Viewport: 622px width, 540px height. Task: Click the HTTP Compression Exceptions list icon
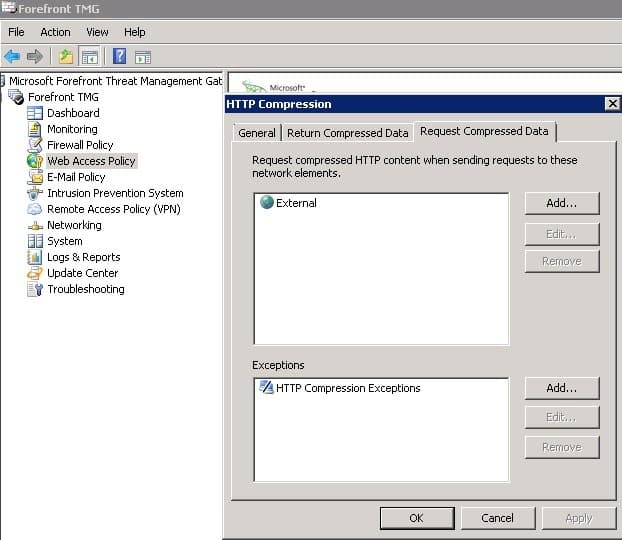tap(266, 387)
